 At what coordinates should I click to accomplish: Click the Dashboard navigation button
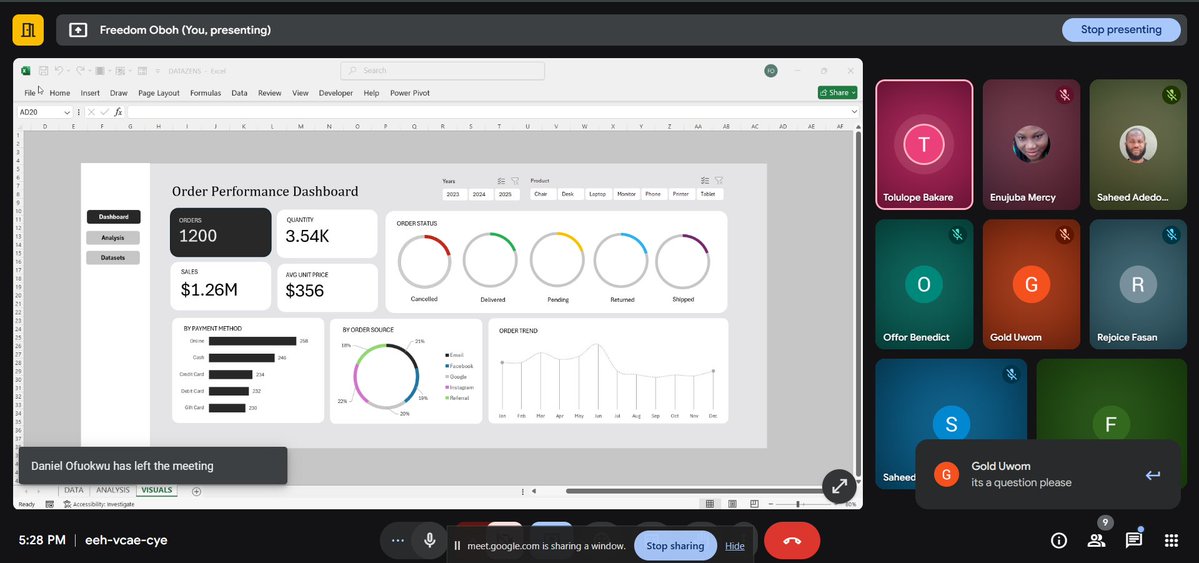113,217
